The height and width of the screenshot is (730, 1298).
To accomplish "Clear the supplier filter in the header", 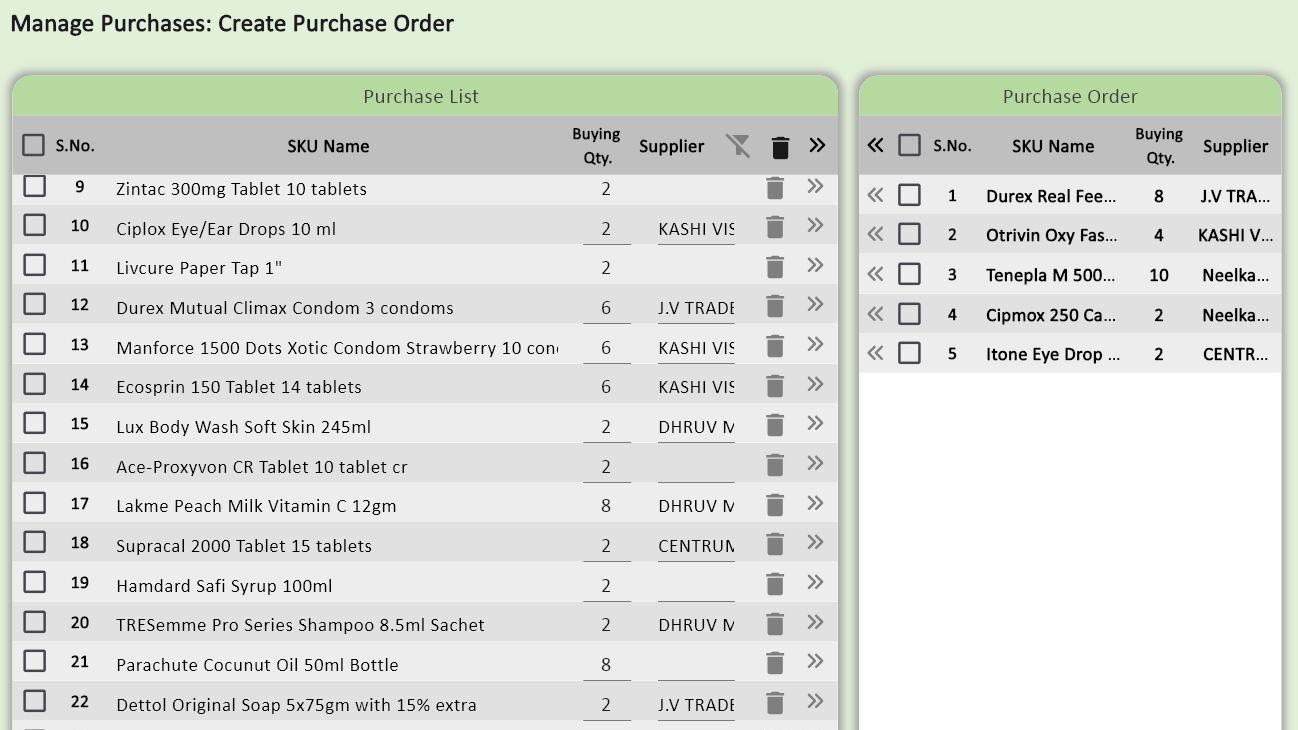I will [x=738, y=146].
